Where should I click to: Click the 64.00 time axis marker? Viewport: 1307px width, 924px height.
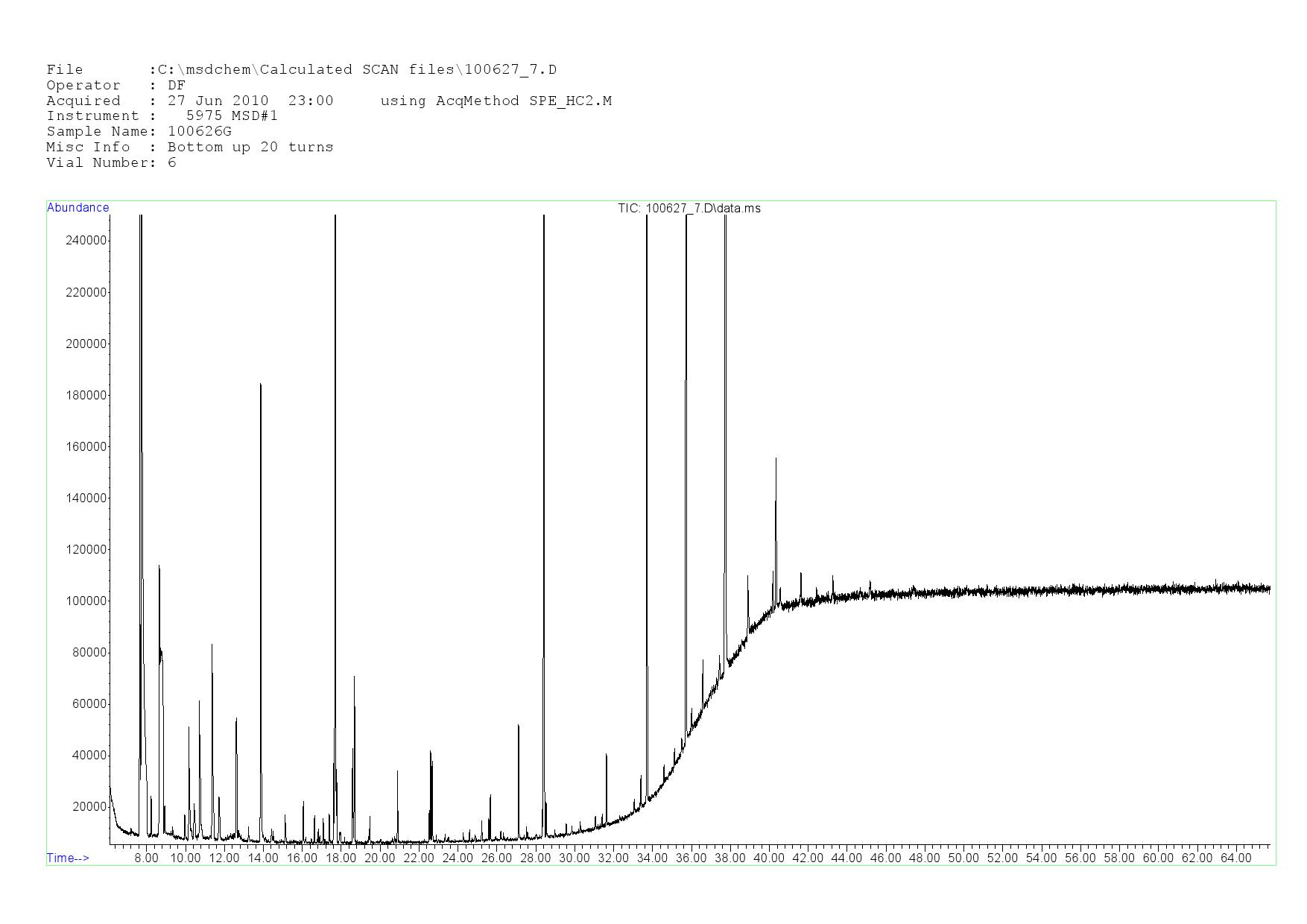(1235, 858)
